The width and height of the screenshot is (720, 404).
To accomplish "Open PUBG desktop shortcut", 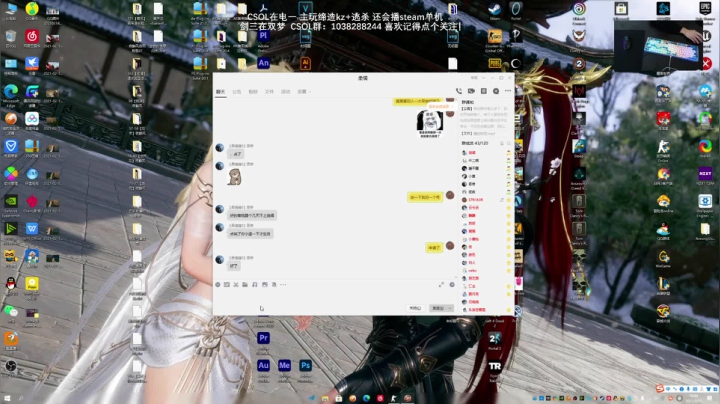I will pos(495,63).
